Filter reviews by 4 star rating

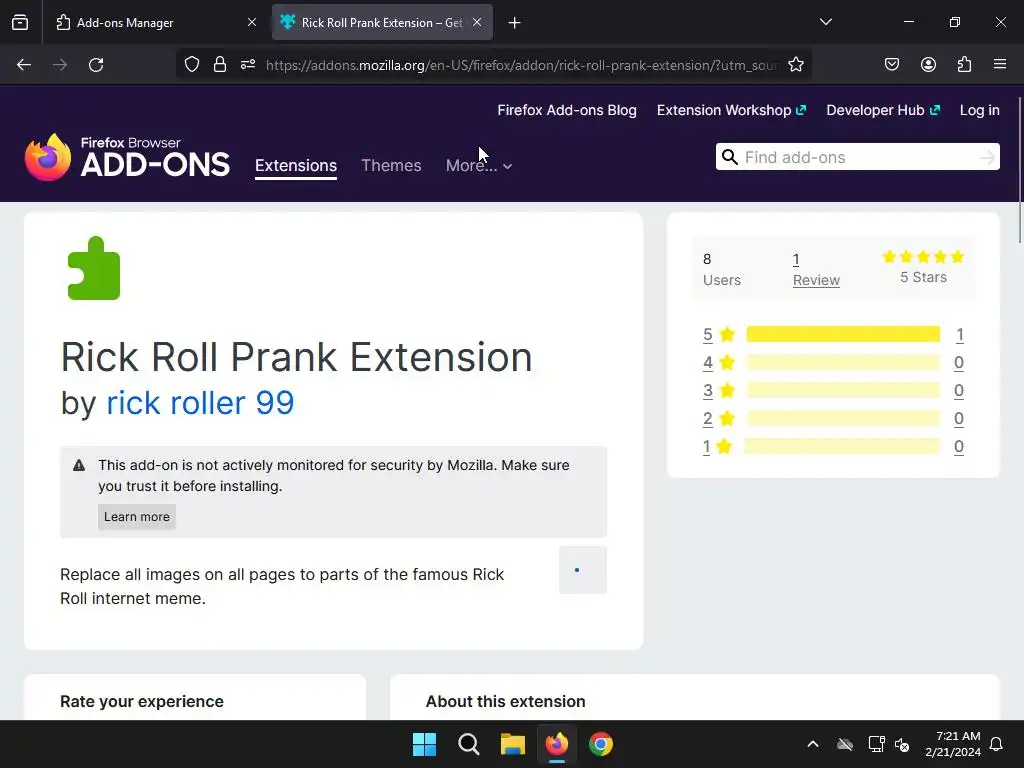coord(718,362)
